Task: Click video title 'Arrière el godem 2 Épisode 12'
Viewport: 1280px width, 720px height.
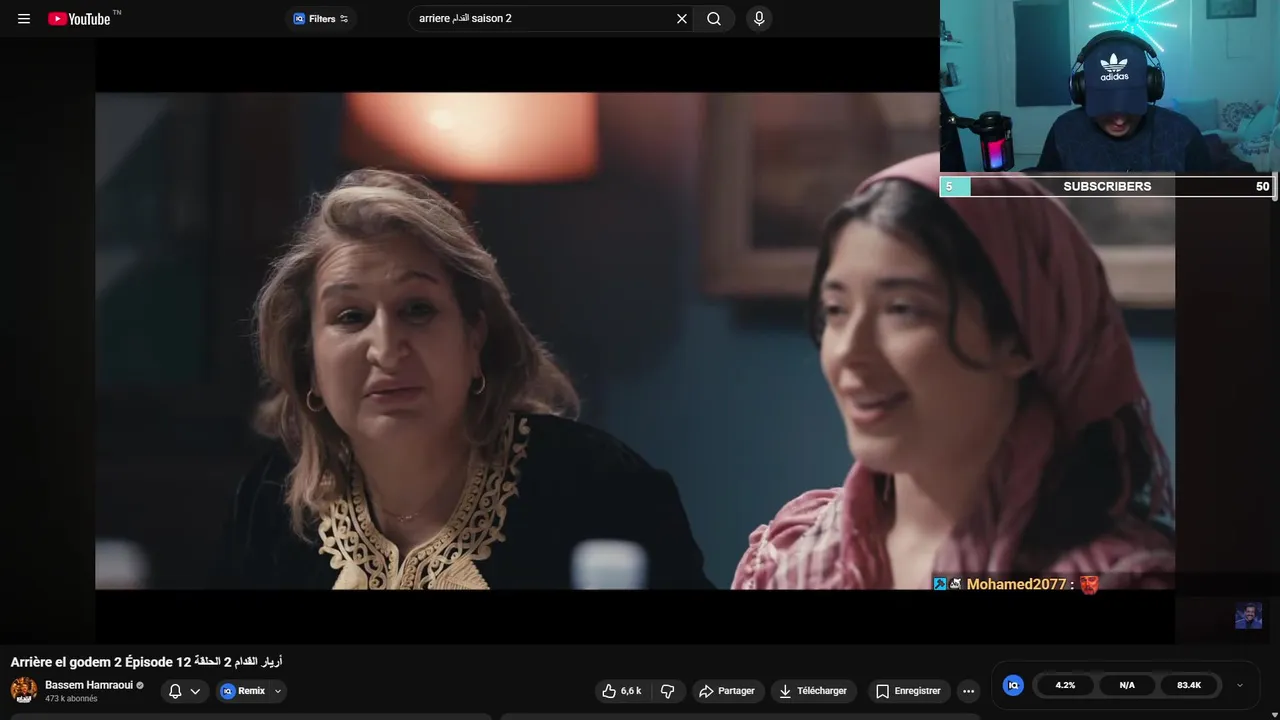Action: pos(147,662)
